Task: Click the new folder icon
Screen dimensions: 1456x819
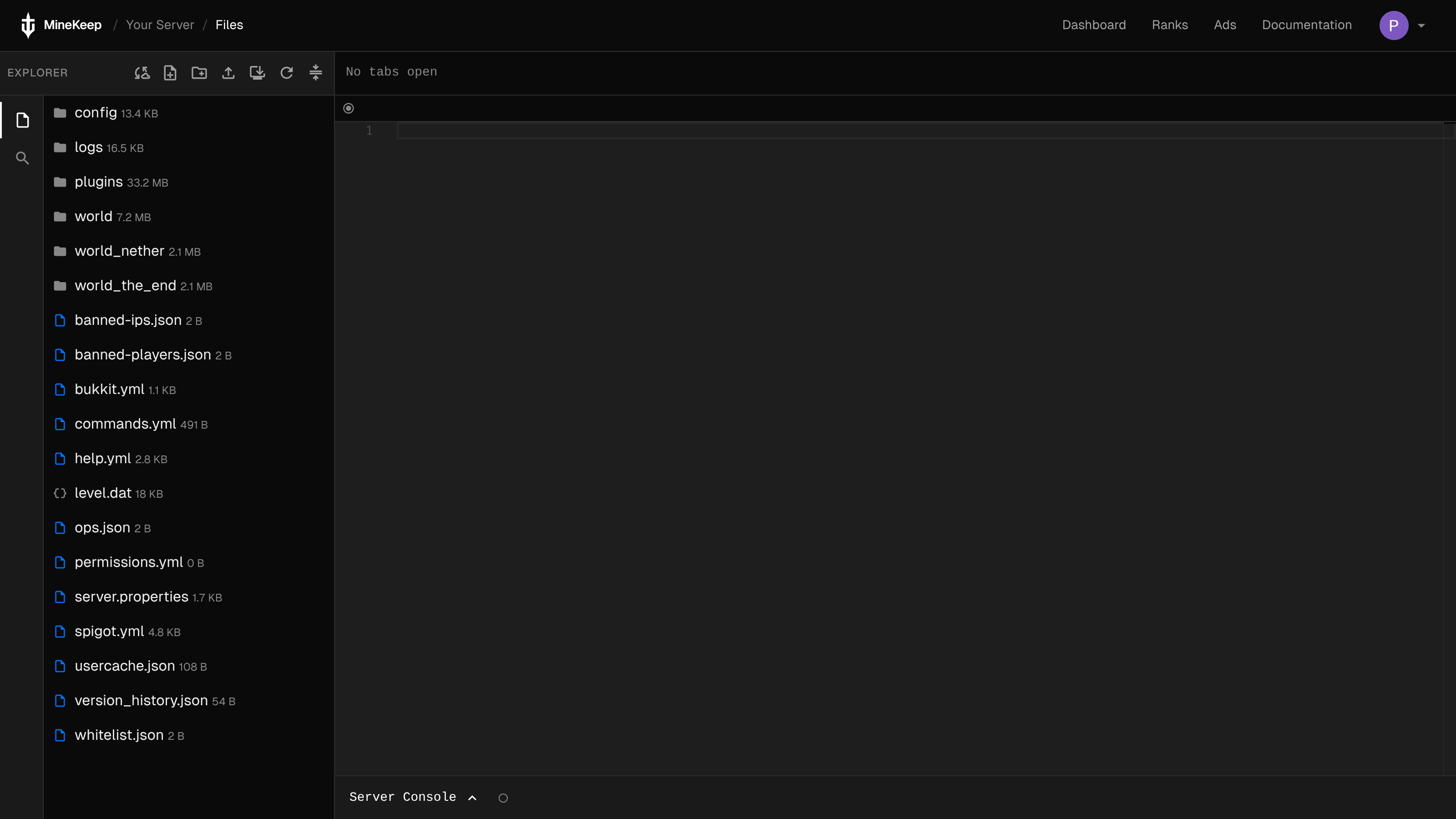Action: point(199,73)
